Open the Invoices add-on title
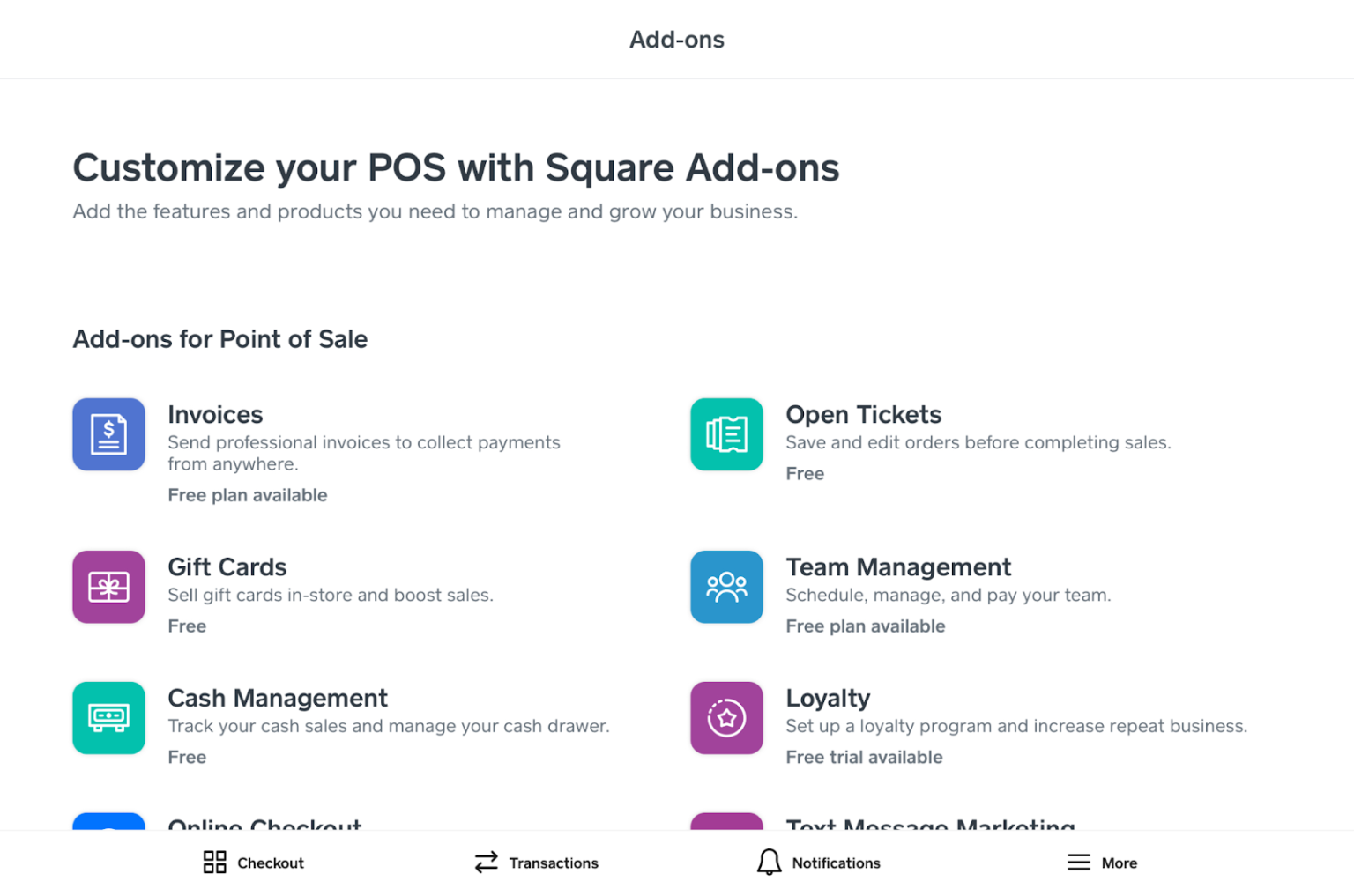This screenshot has width=1354, height=896. click(x=215, y=415)
